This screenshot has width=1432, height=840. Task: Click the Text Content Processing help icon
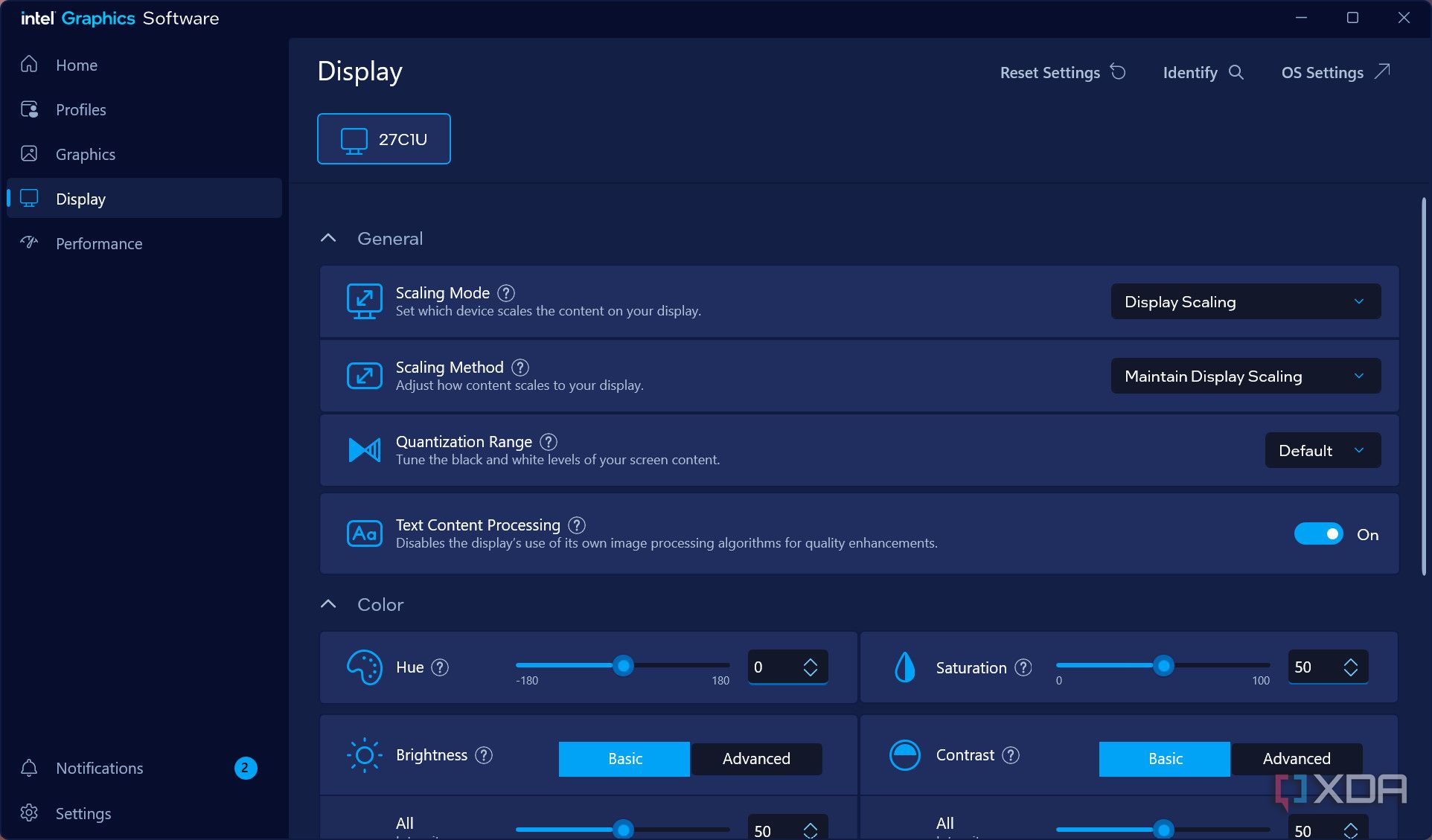pyautogui.click(x=577, y=525)
